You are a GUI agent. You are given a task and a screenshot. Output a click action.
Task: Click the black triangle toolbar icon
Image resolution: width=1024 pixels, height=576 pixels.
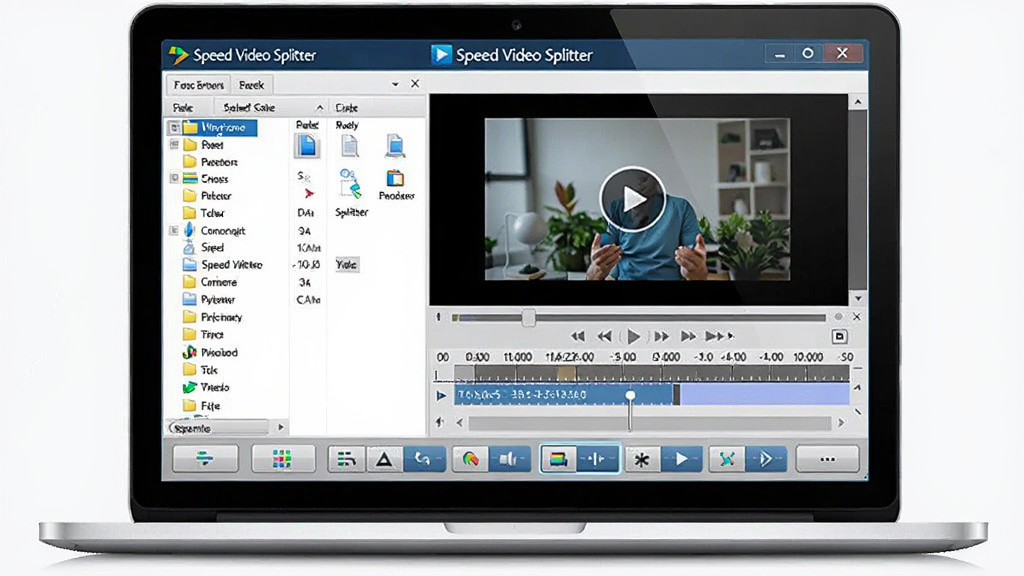[384, 459]
